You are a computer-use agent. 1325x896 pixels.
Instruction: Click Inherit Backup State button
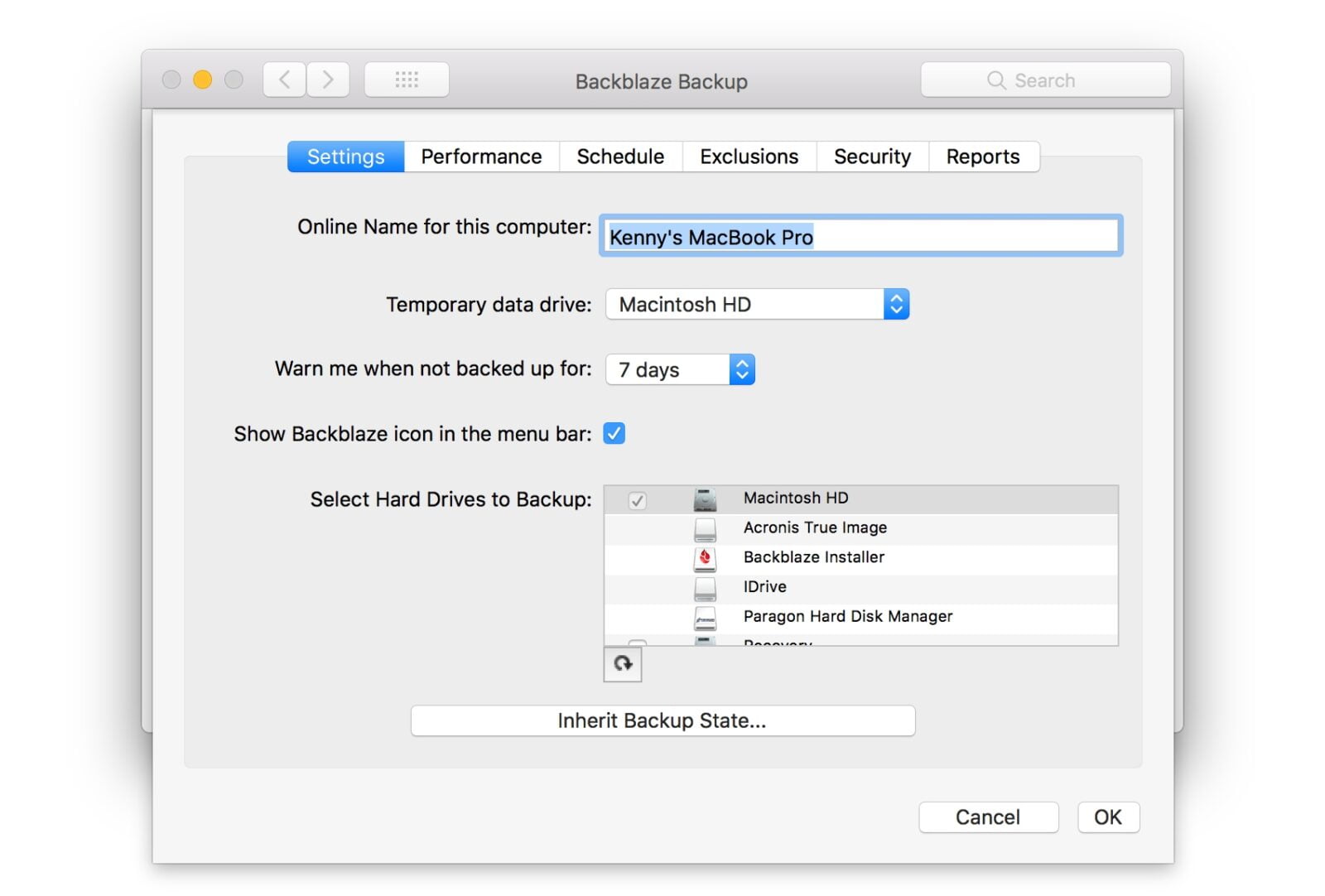click(x=662, y=720)
